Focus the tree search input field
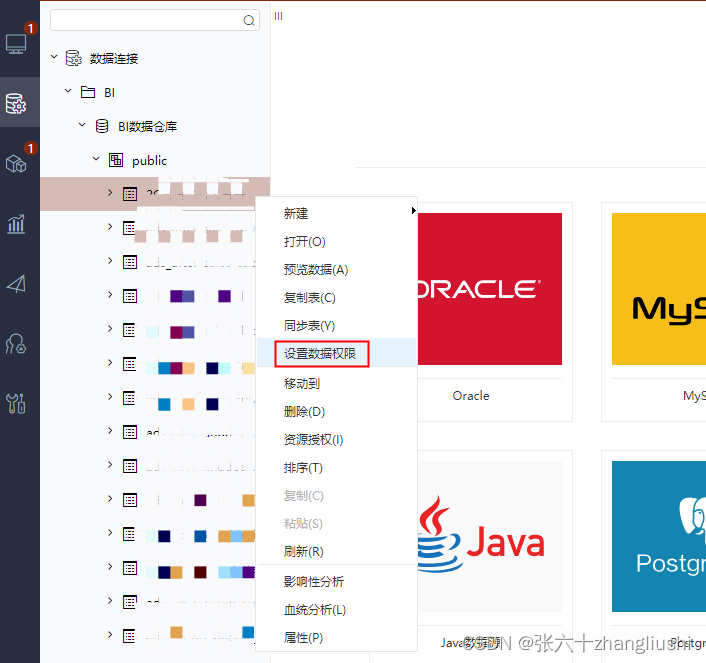The width and height of the screenshot is (706, 663). 155,20
